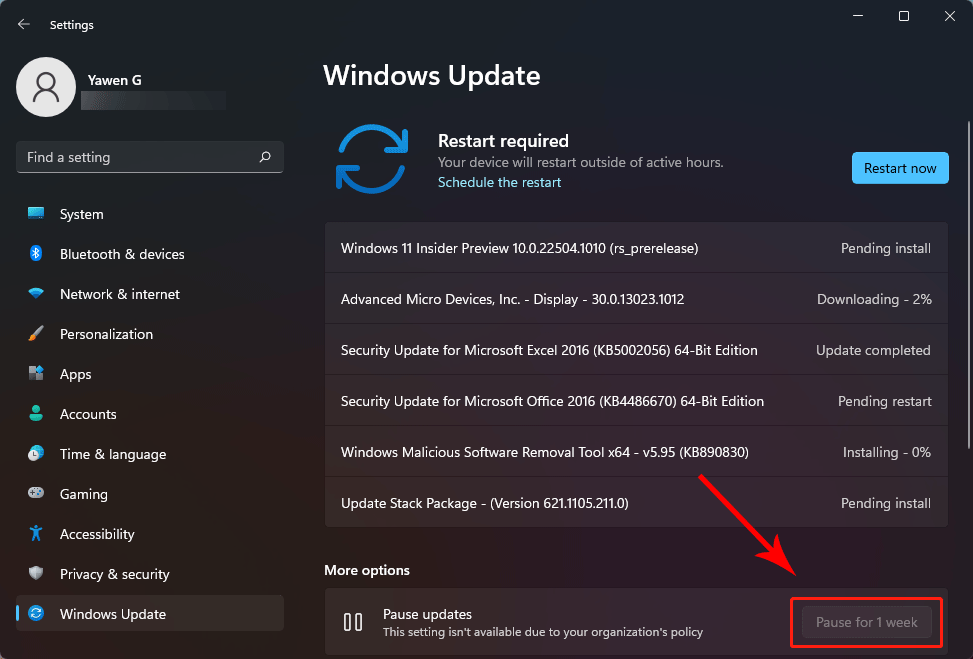Click the 'Update completed' status text
973x659 pixels.
873,350
